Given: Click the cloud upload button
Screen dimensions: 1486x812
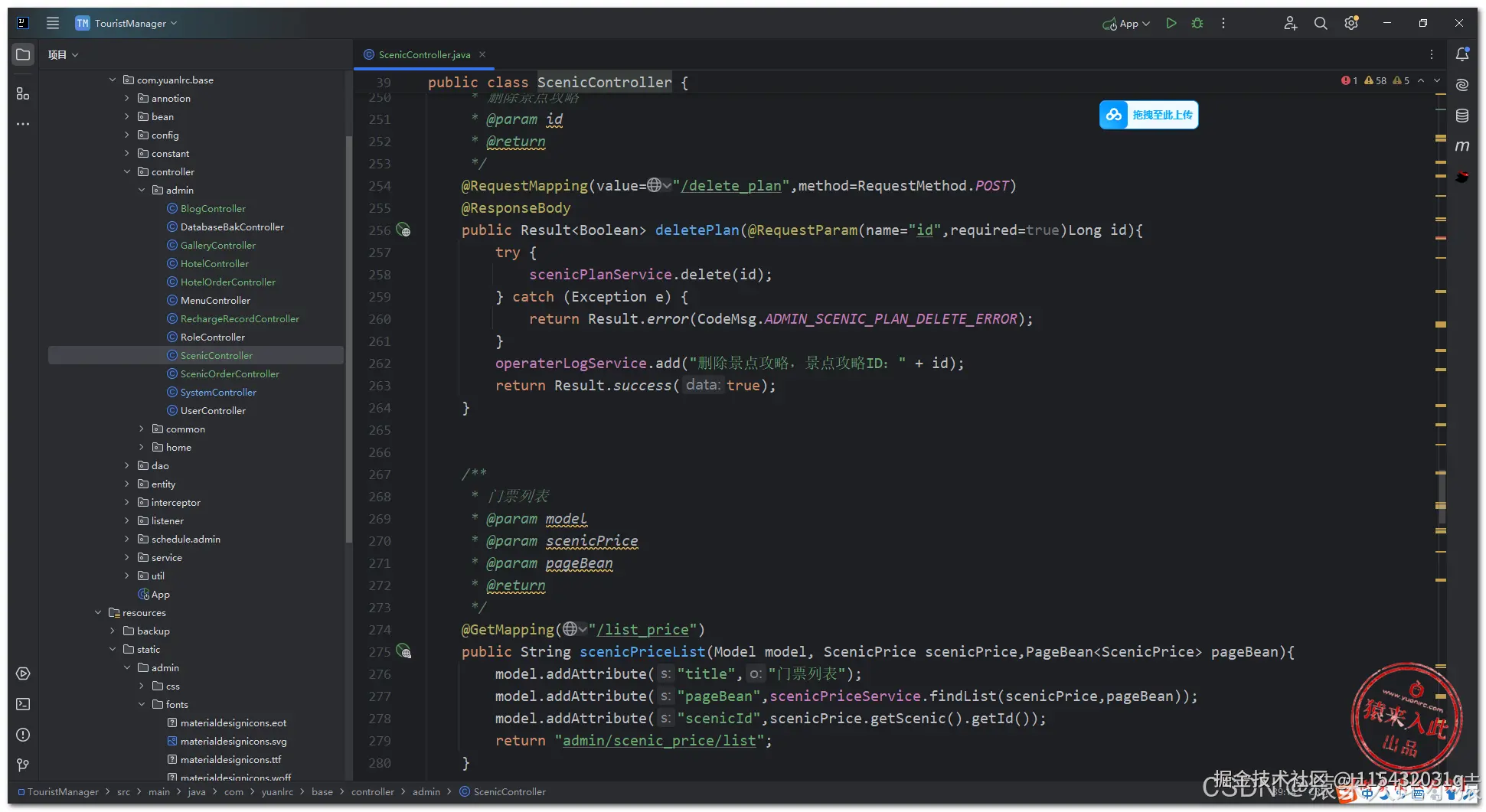Looking at the screenshot, I should tap(1148, 115).
